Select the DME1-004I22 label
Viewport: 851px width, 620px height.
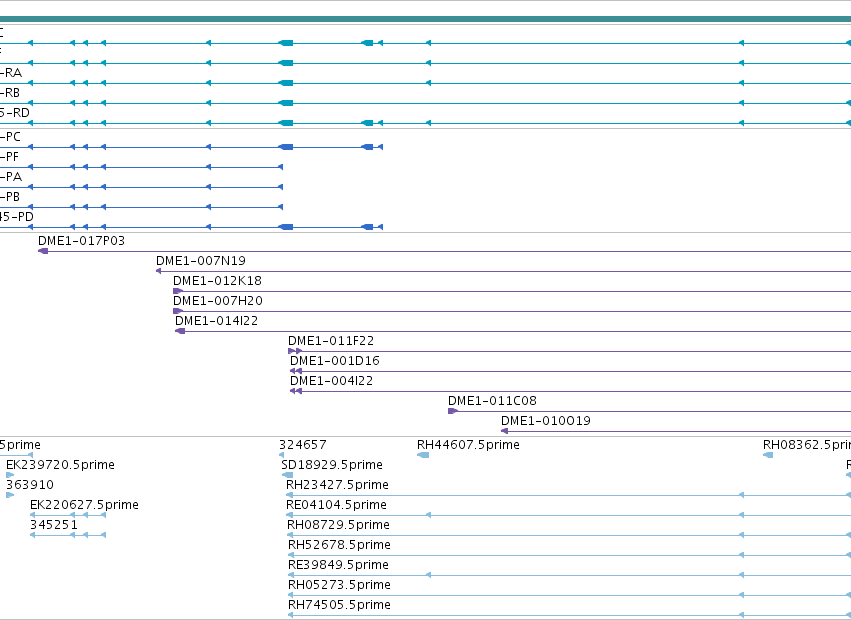(x=332, y=381)
